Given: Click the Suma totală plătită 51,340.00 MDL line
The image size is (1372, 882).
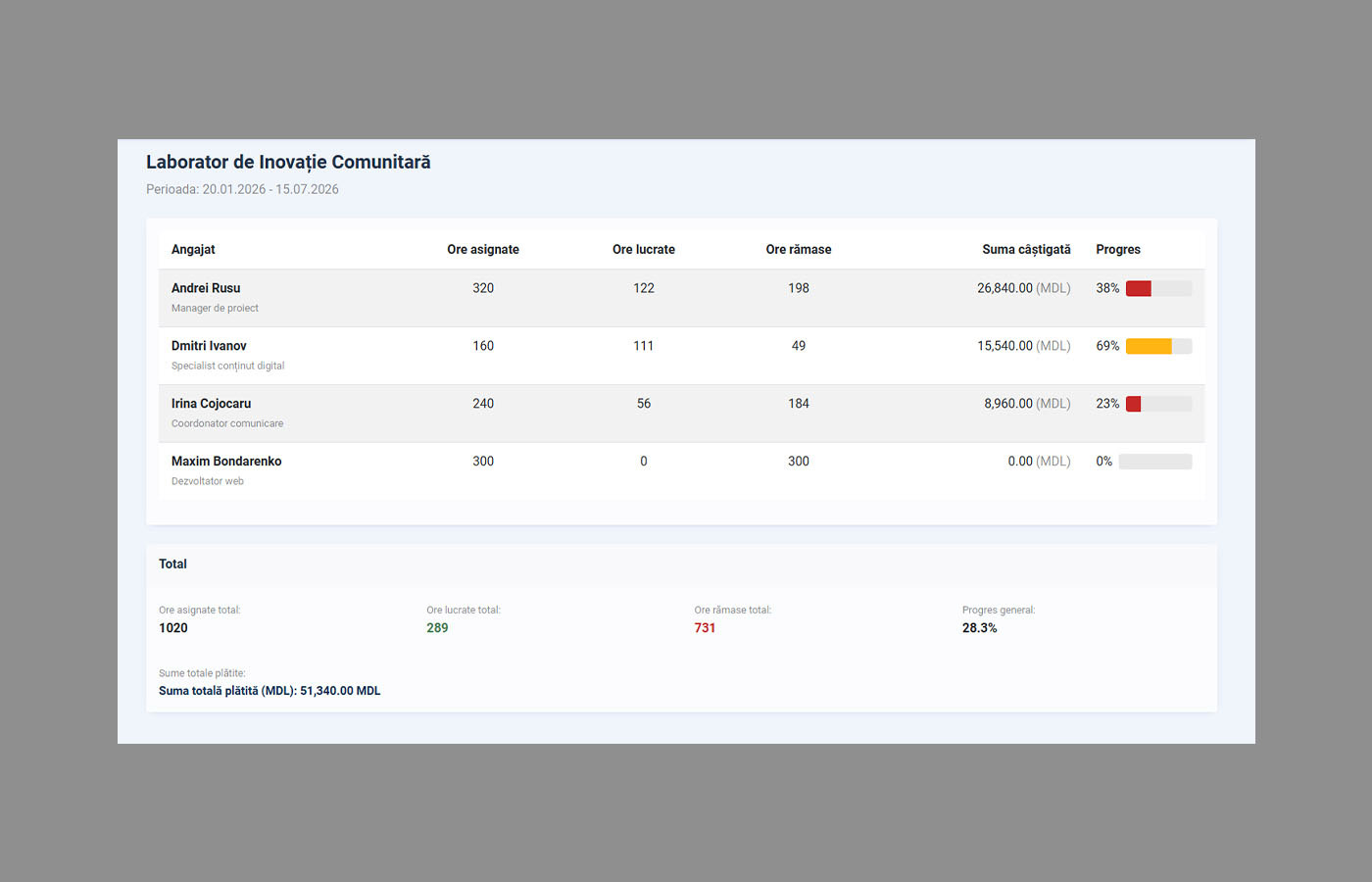Looking at the screenshot, I should pyautogui.click(x=269, y=691).
